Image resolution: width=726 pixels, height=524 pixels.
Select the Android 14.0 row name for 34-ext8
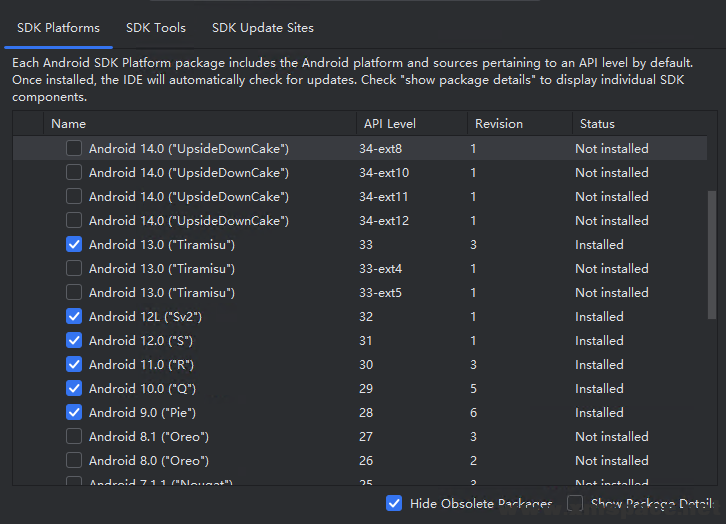click(189, 149)
